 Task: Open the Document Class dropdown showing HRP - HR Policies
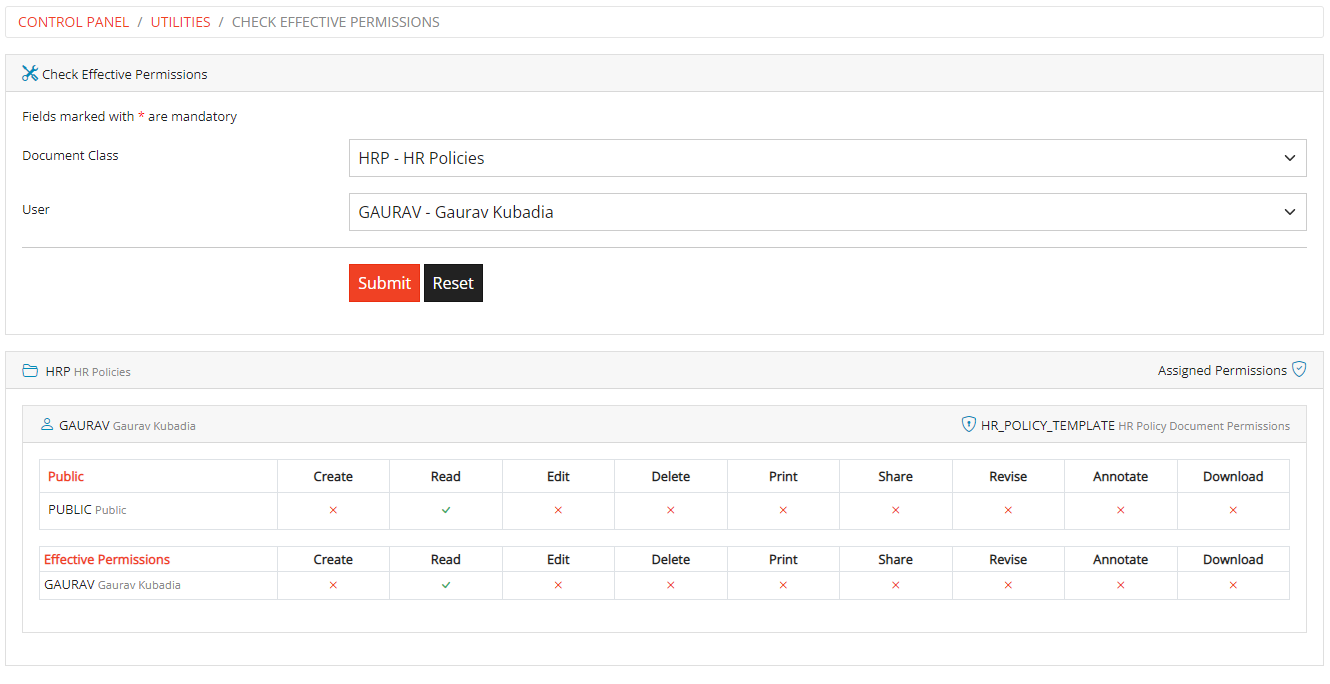point(827,158)
